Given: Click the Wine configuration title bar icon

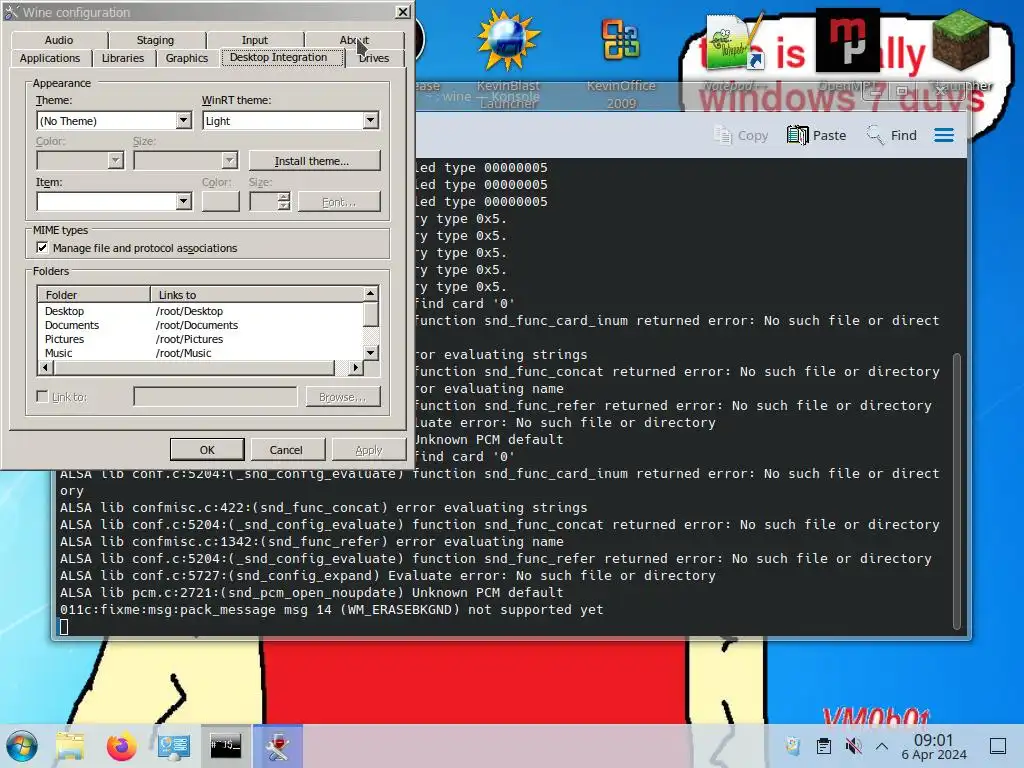Looking at the screenshot, I should click(11, 12).
